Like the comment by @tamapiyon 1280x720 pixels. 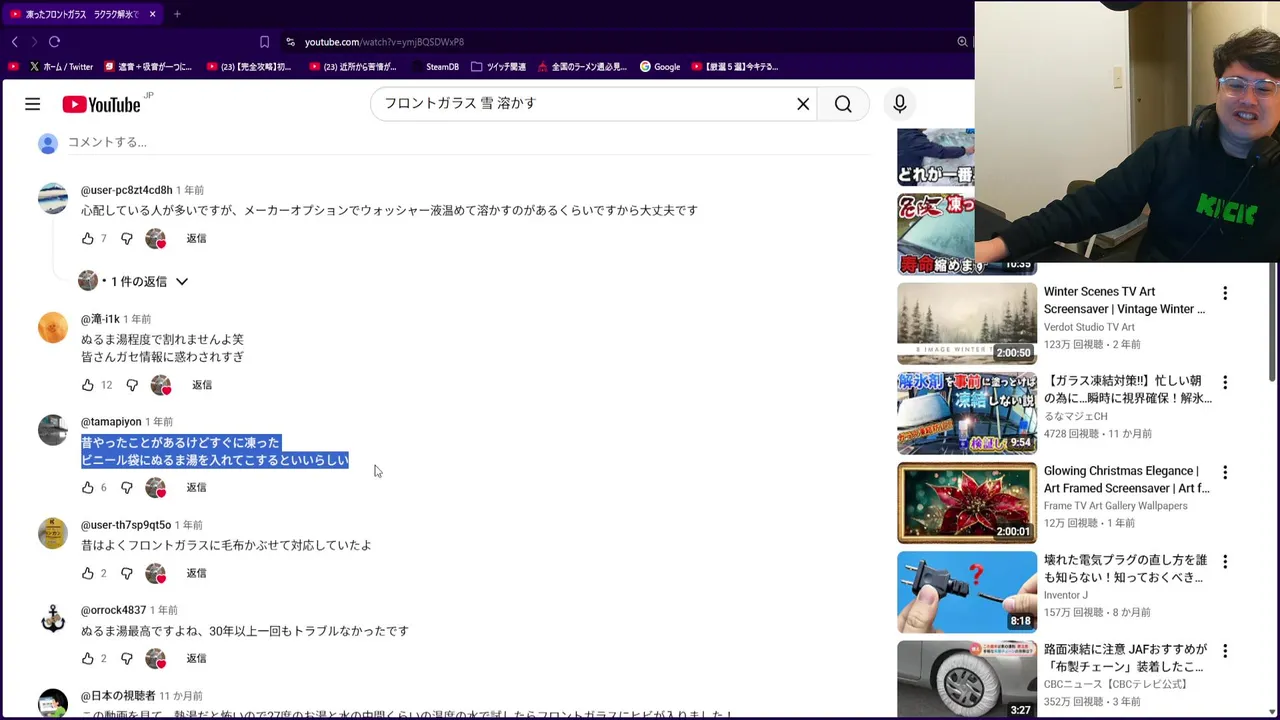88,488
